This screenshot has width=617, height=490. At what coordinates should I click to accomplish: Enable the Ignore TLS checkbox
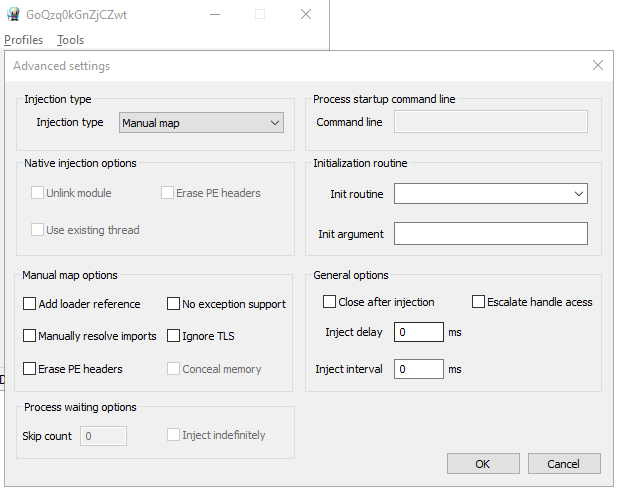pyautogui.click(x=174, y=336)
